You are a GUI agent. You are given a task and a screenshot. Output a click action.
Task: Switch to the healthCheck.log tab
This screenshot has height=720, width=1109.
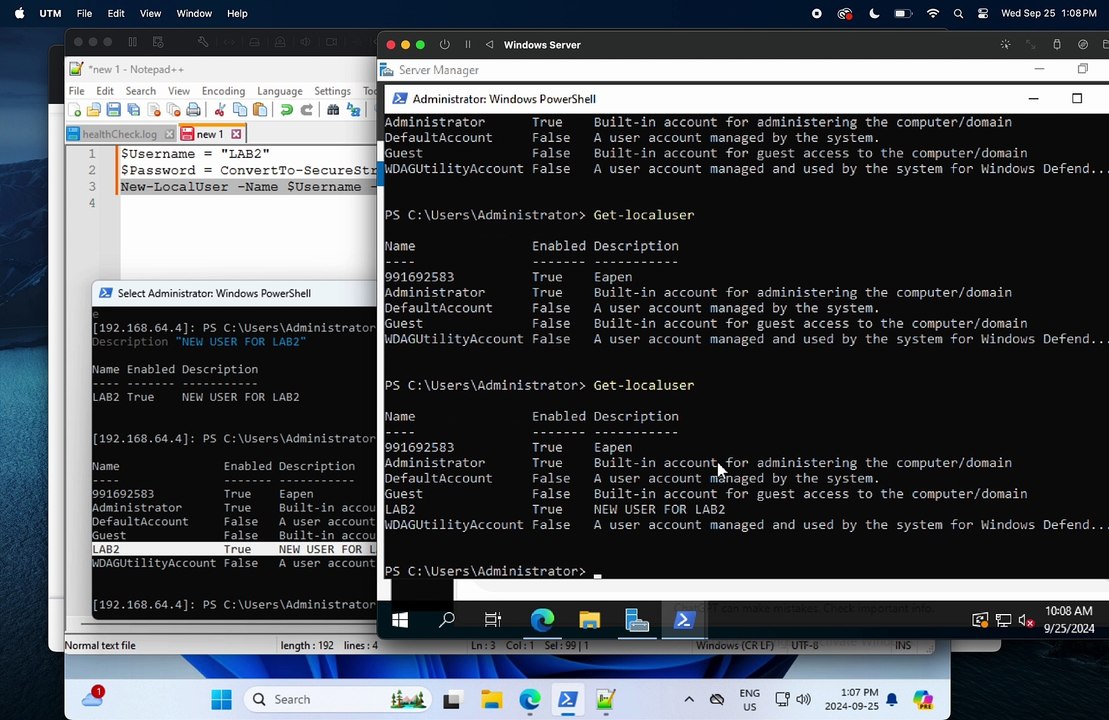tap(120, 134)
